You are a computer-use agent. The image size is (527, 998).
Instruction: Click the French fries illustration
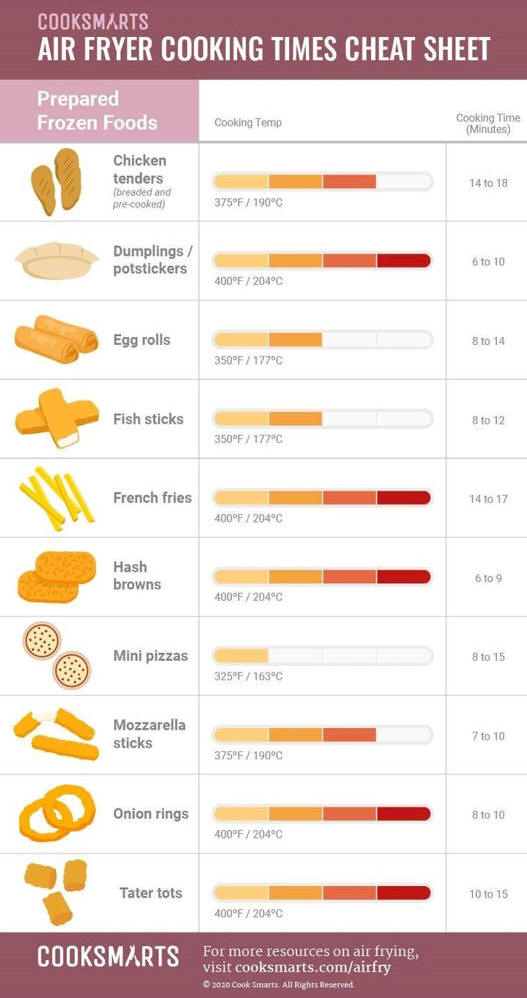57,498
